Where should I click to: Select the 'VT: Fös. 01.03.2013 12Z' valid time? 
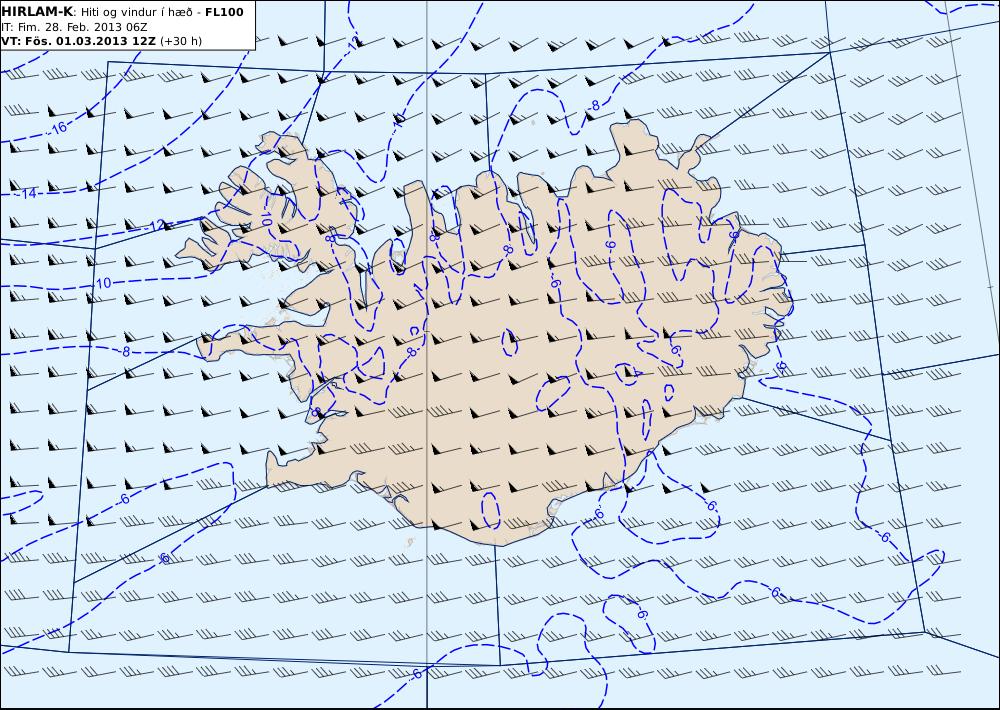(x=78, y=41)
